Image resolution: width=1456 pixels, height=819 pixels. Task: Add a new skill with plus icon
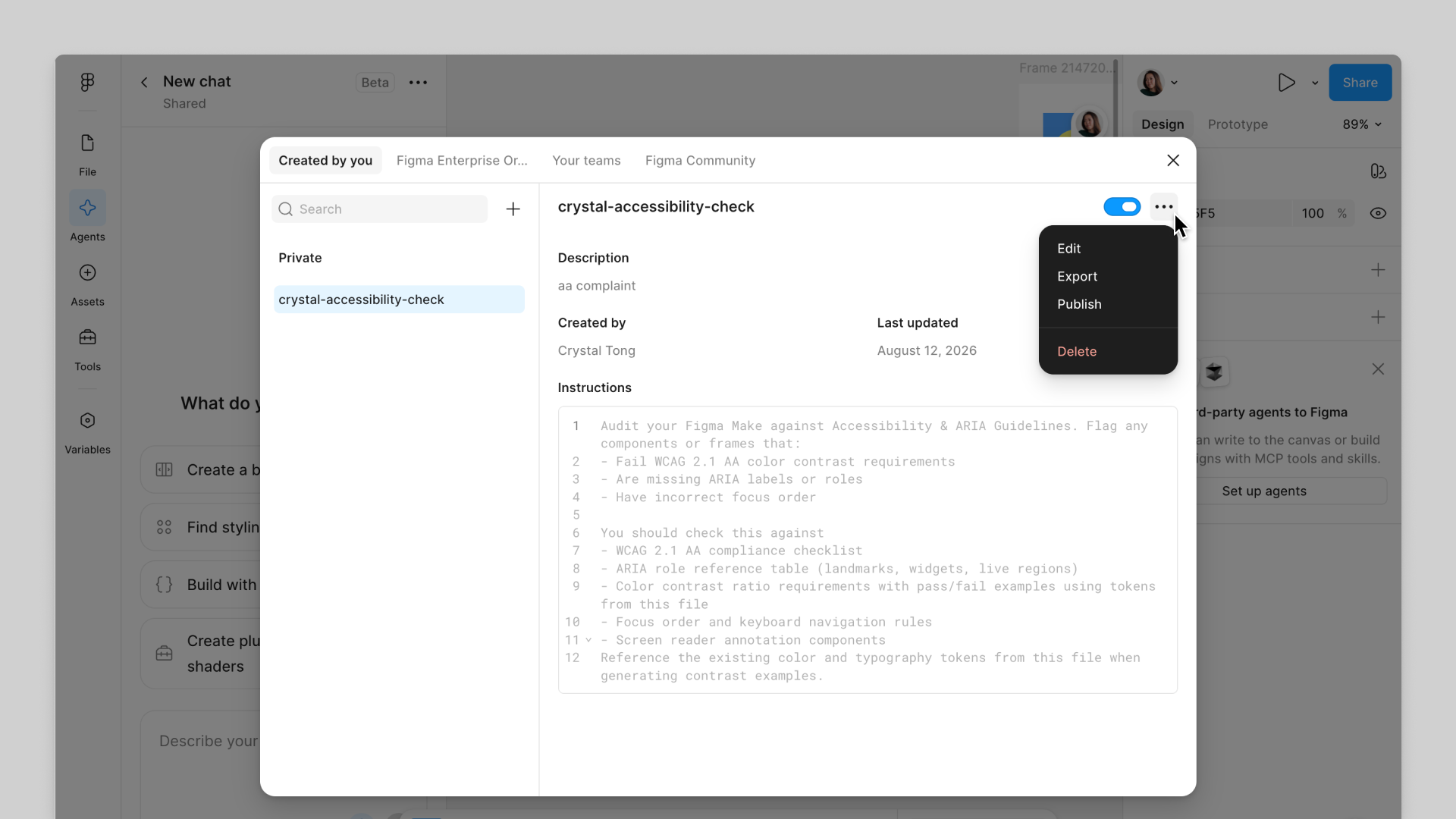pyautogui.click(x=513, y=209)
